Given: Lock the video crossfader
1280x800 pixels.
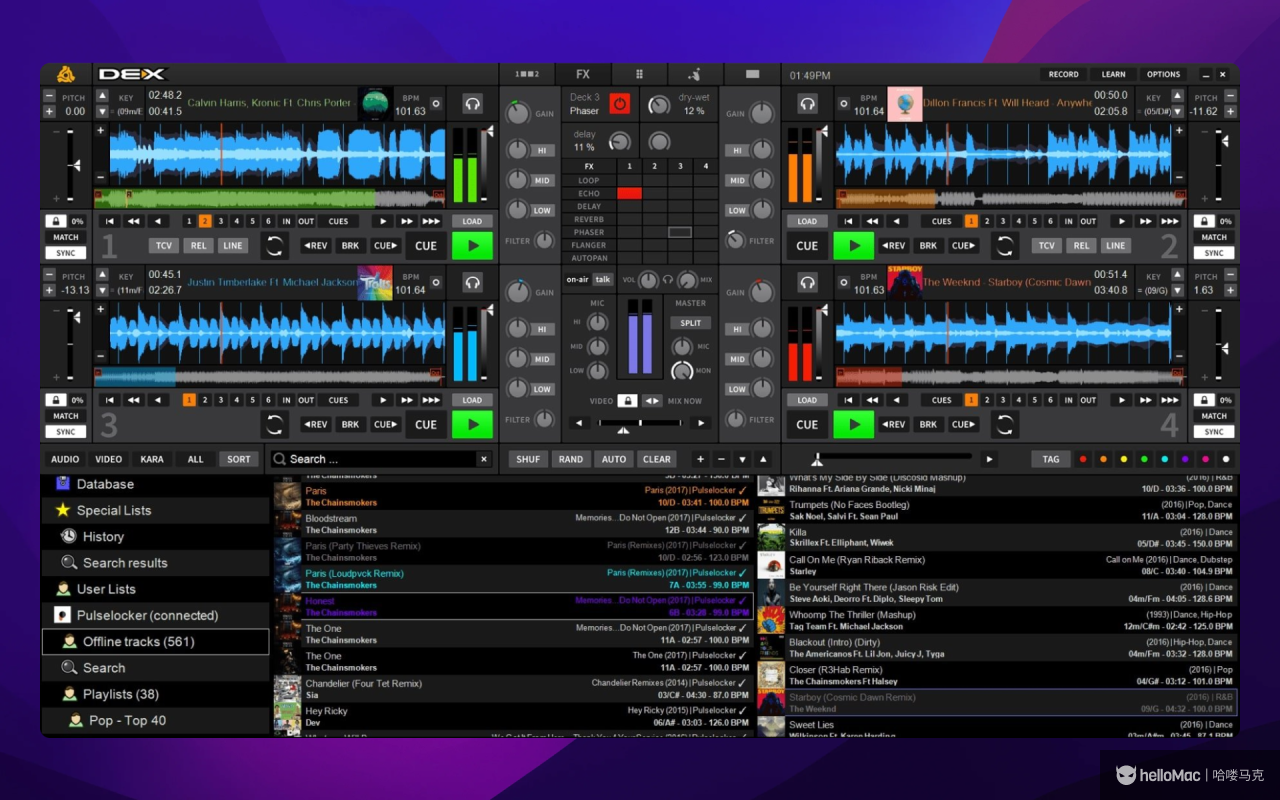Looking at the screenshot, I should point(627,400).
